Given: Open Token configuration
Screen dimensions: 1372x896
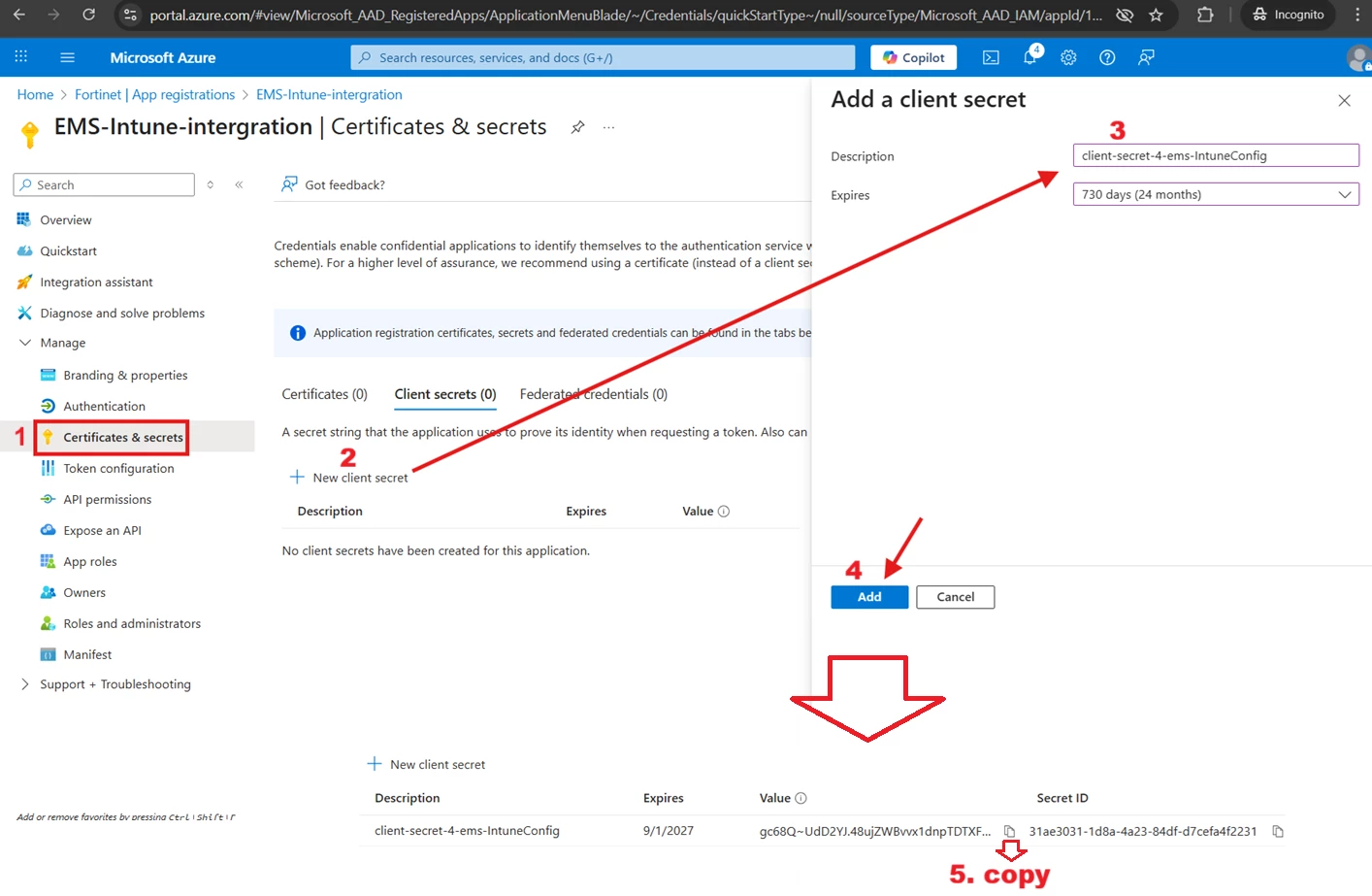Looking at the screenshot, I should click(x=118, y=469).
